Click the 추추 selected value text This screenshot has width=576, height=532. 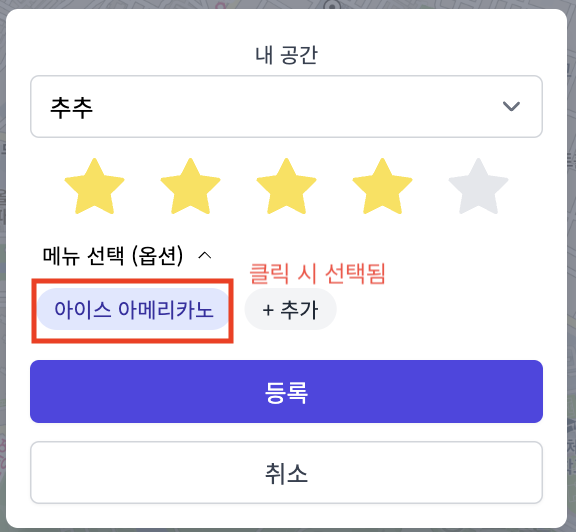pyautogui.click(x=71, y=107)
